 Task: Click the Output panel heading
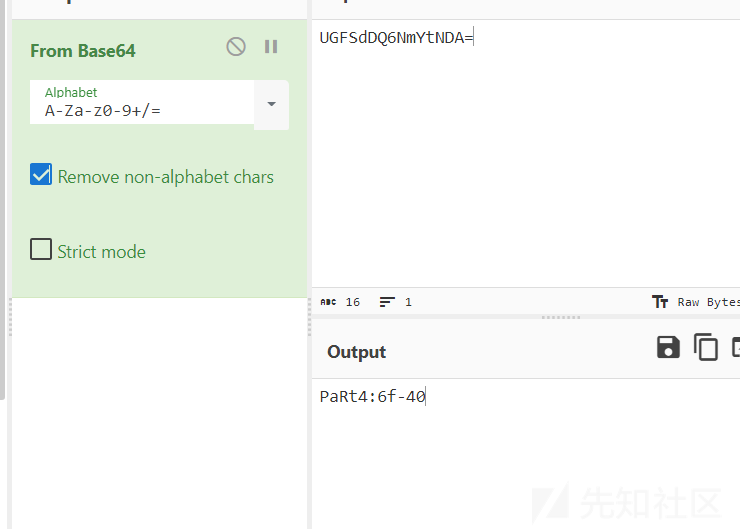tap(357, 352)
